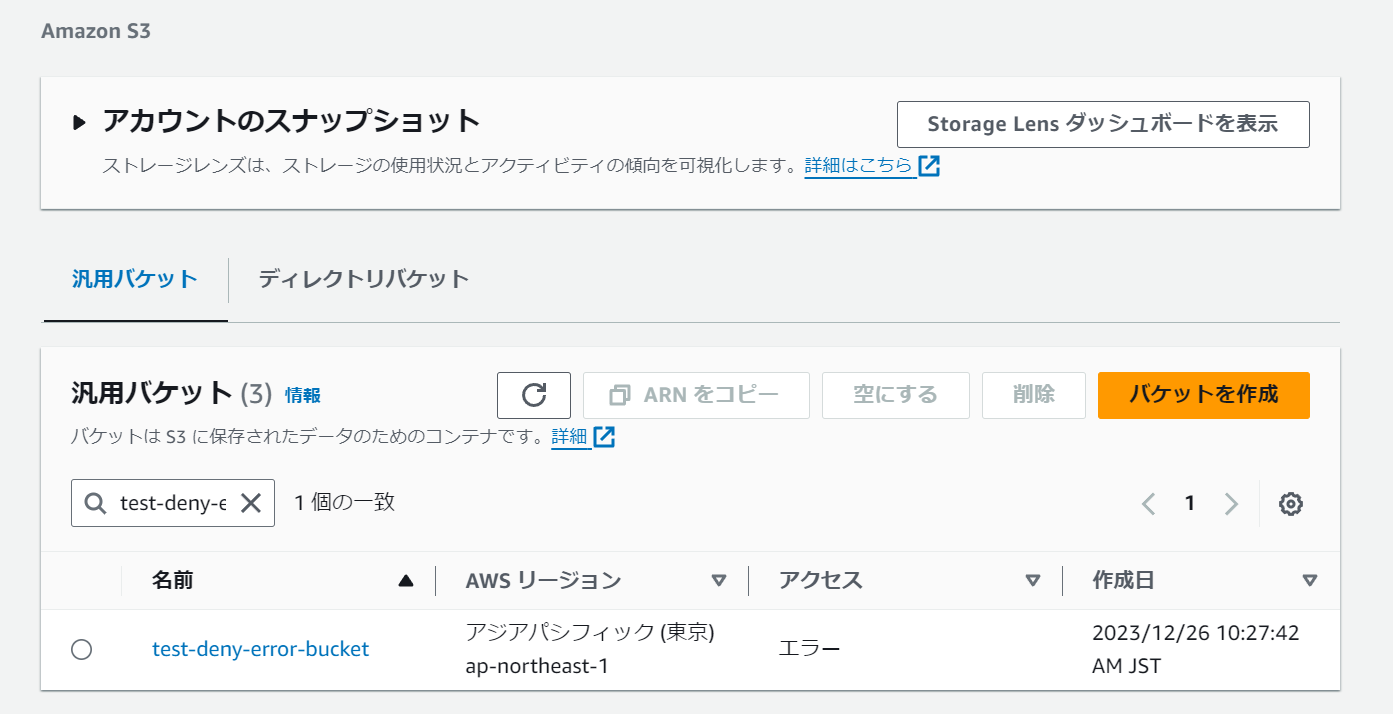This screenshot has width=1393, height=714.
Task: Clear the search field with X icon
Action: click(x=250, y=503)
